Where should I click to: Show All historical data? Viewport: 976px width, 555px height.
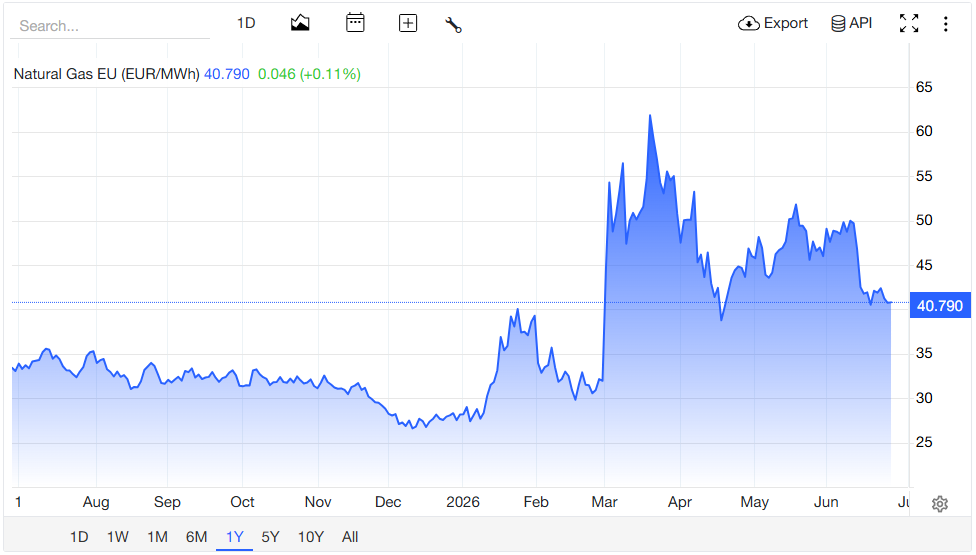coord(350,536)
